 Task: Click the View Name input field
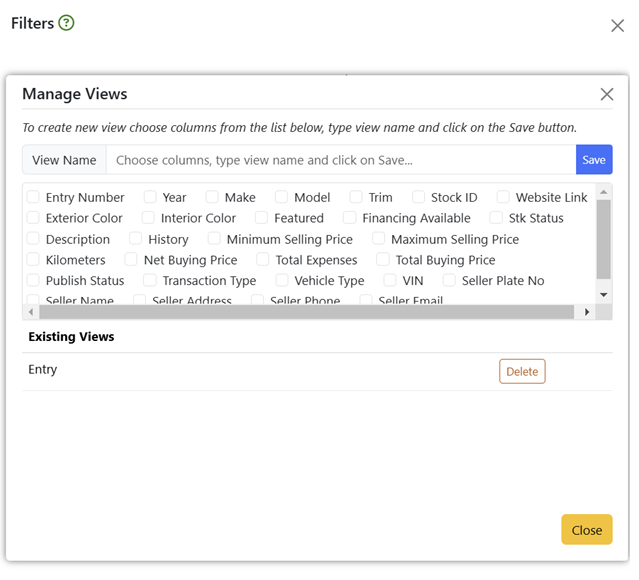[340, 160]
